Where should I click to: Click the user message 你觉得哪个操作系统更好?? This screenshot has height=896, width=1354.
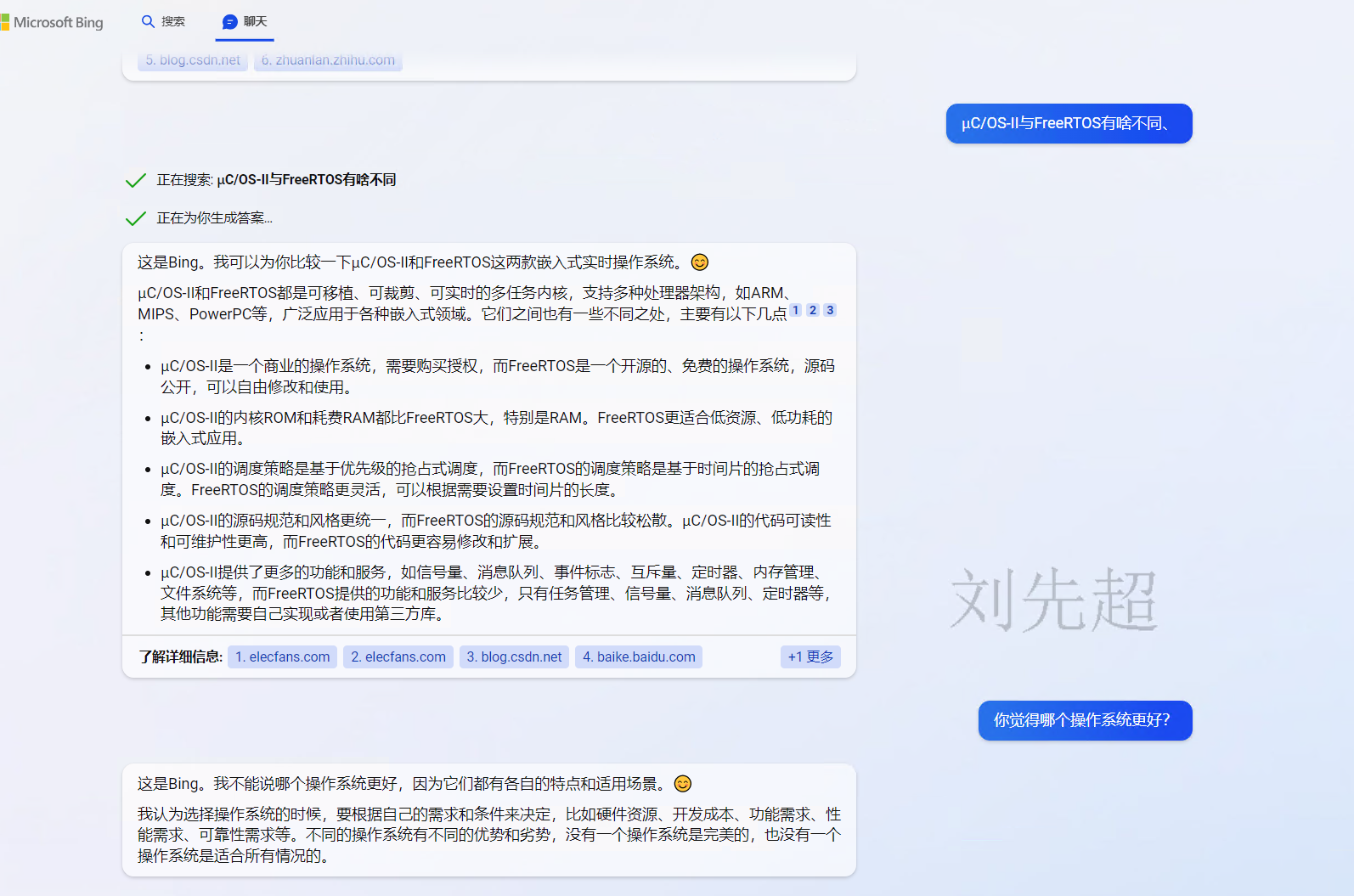click(1086, 721)
